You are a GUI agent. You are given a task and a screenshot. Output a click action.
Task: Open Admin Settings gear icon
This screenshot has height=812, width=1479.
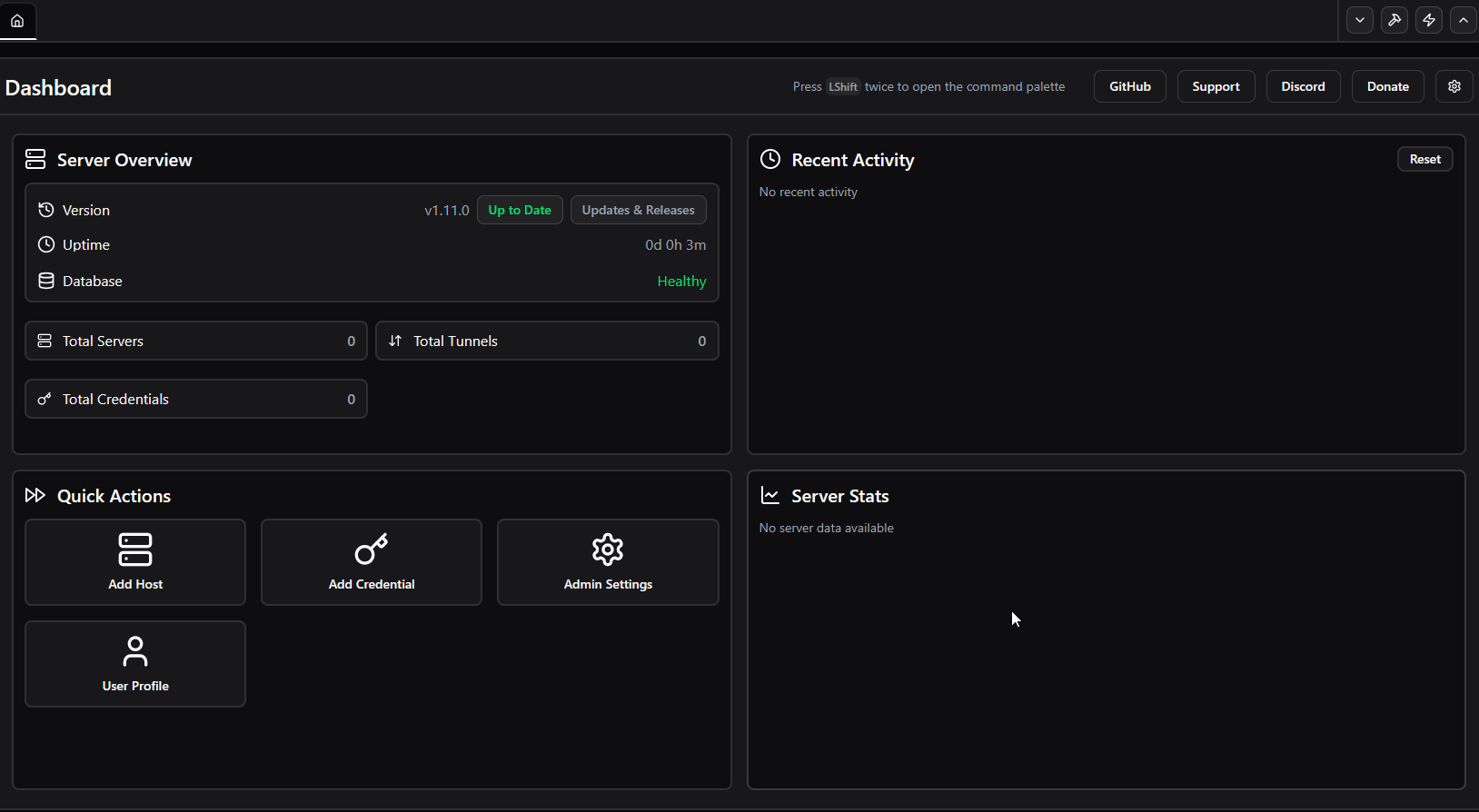tap(608, 550)
